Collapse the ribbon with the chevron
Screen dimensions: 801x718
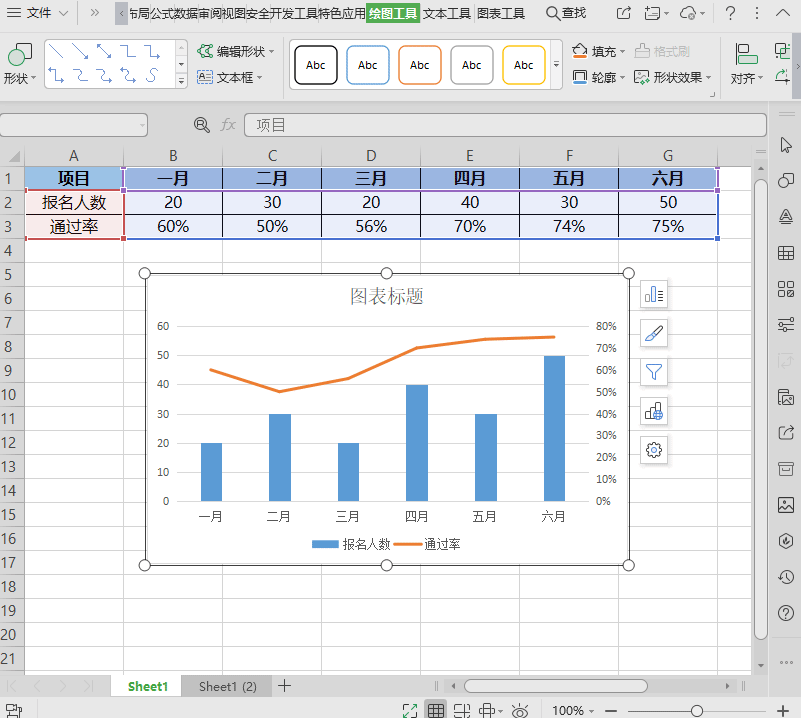(x=783, y=13)
